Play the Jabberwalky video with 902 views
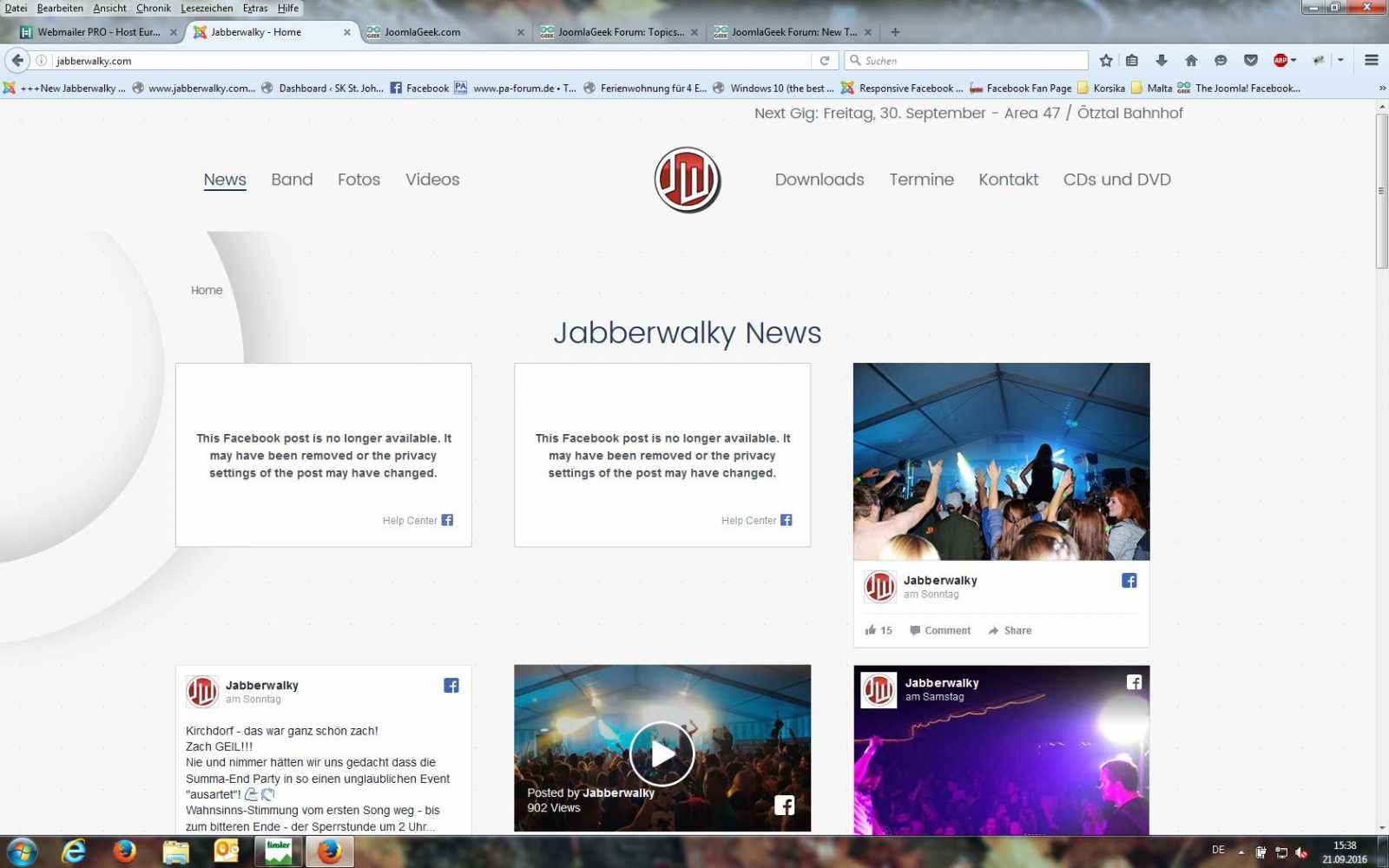The image size is (1389, 868). 662,753
